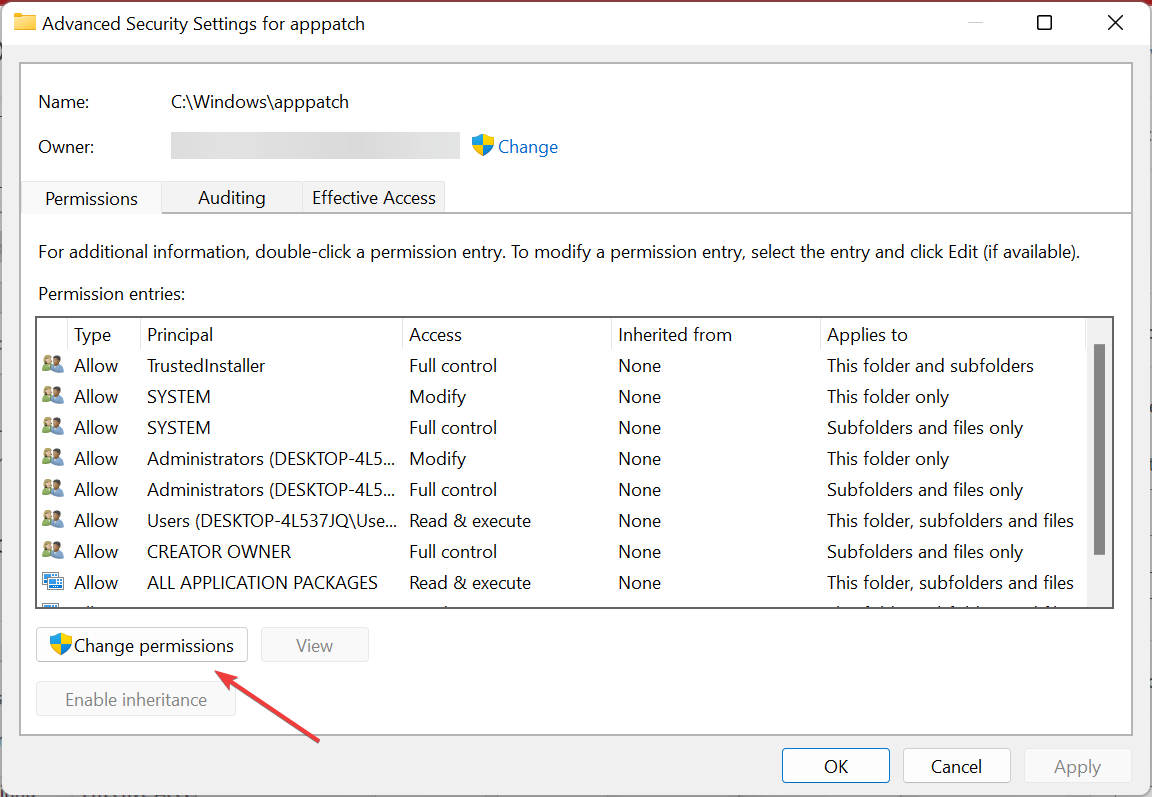This screenshot has width=1152, height=797.
Task: Open the Effective Access tab
Action: [x=373, y=198]
